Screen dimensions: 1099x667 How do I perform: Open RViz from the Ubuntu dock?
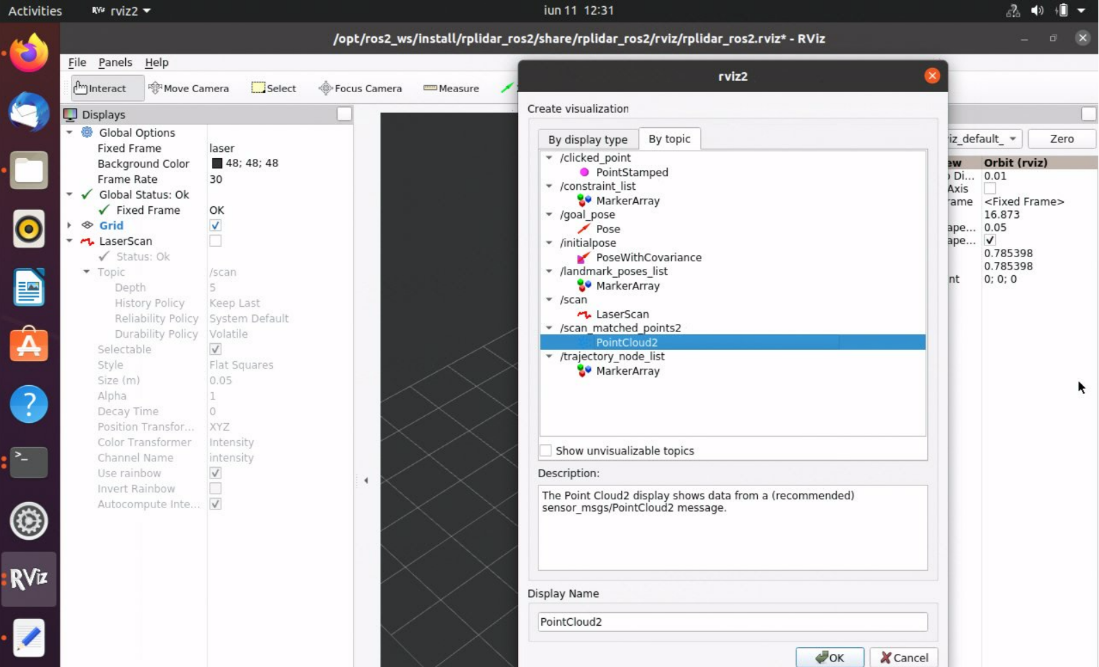point(29,579)
